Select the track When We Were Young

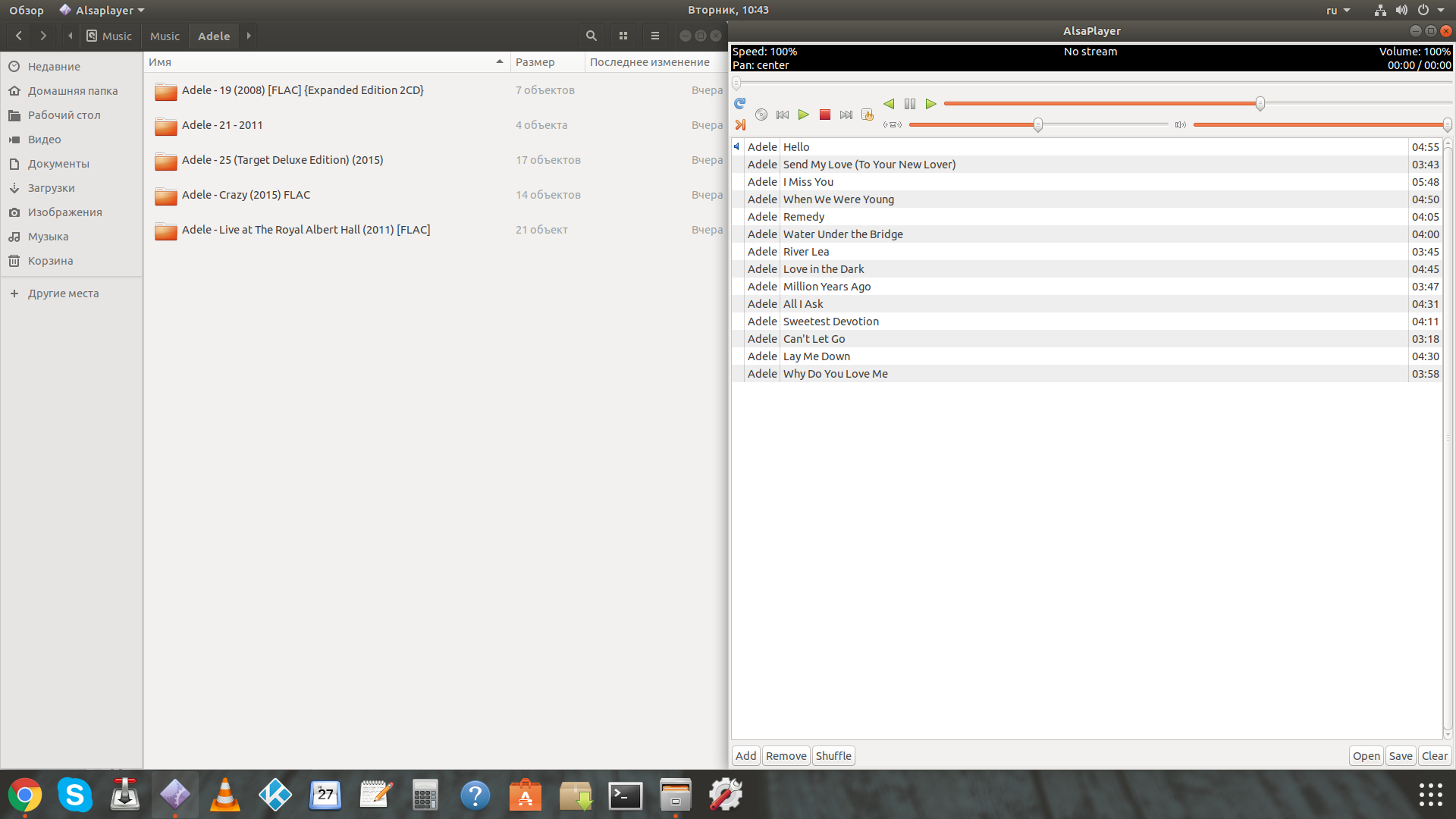coord(1086,199)
